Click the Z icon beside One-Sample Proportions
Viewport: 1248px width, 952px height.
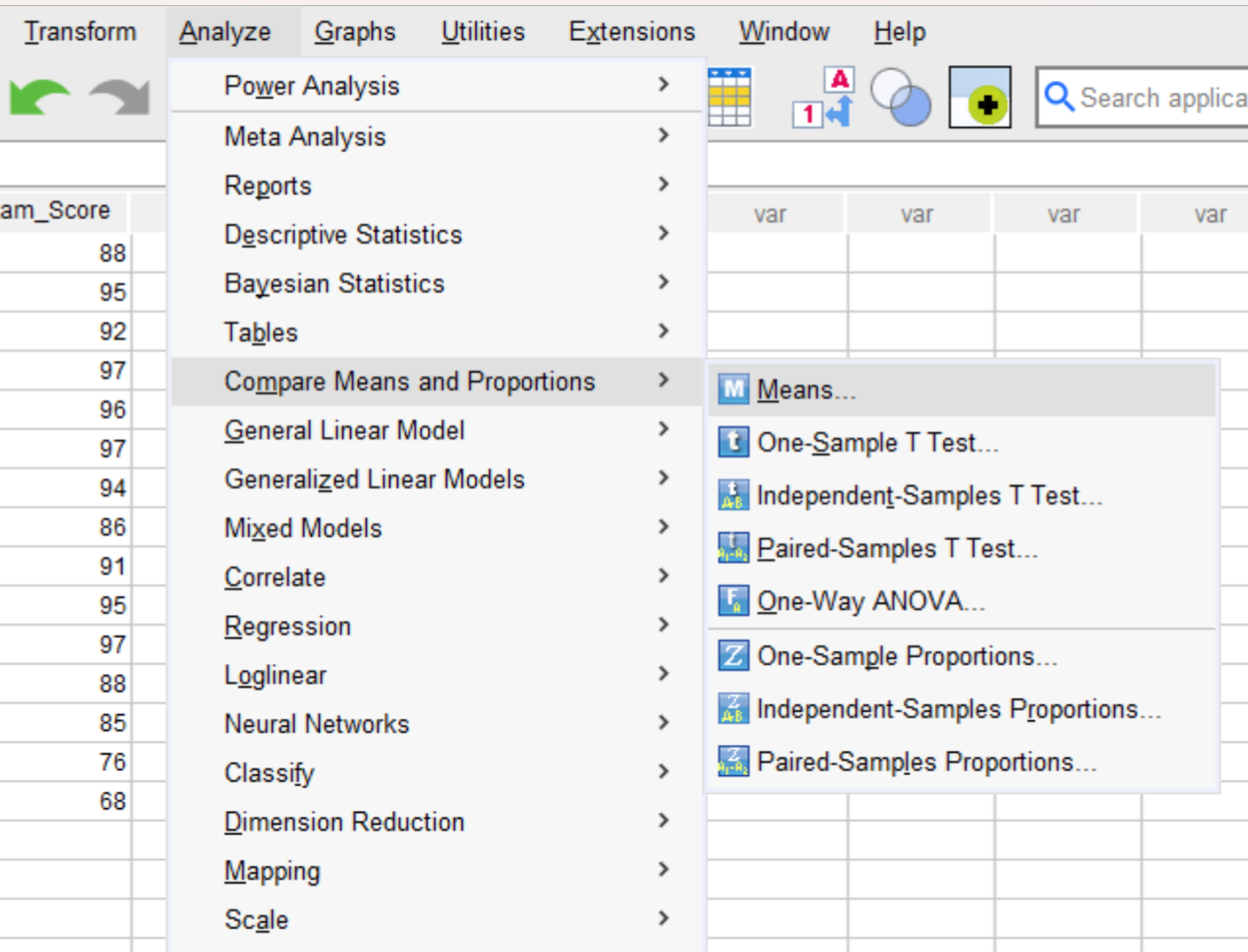[x=732, y=655]
